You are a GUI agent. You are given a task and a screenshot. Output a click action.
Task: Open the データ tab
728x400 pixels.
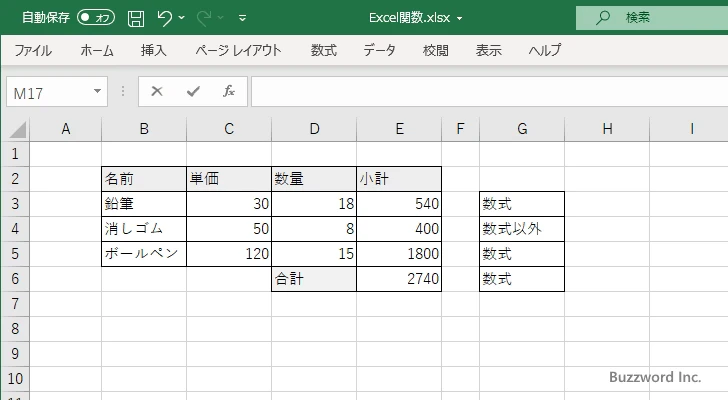379,50
